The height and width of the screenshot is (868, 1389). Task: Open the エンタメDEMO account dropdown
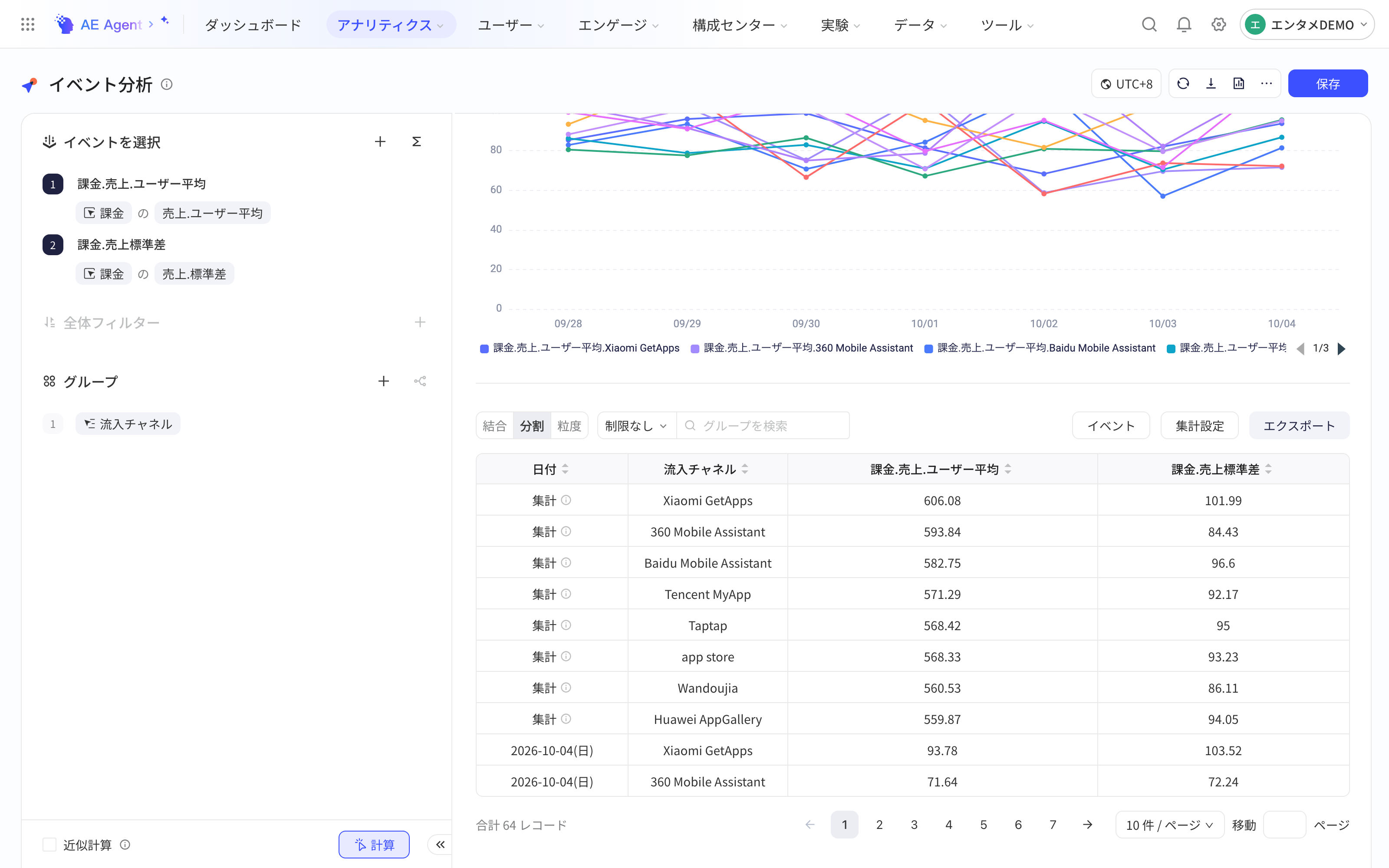click(1307, 25)
